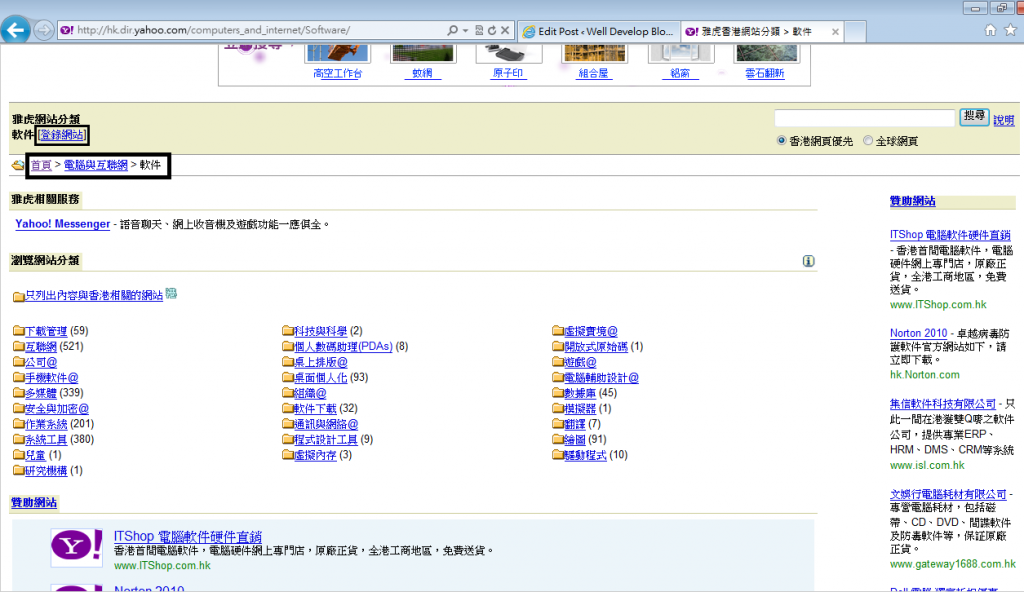Click 只列出內容與香港相關的網站 link
This screenshot has width=1024, height=592.
pyautogui.click(x=94, y=295)
